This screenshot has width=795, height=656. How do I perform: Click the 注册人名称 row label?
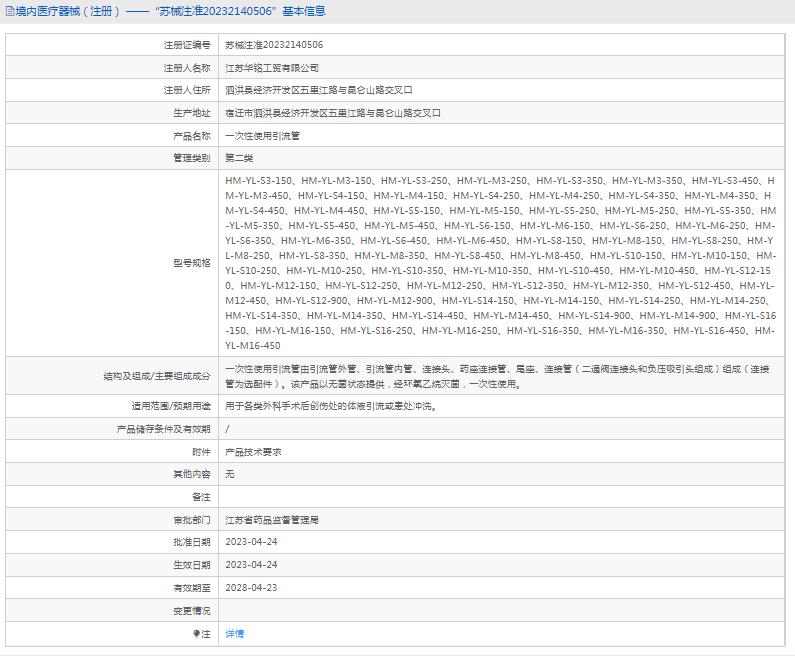[x=187, y=68]
